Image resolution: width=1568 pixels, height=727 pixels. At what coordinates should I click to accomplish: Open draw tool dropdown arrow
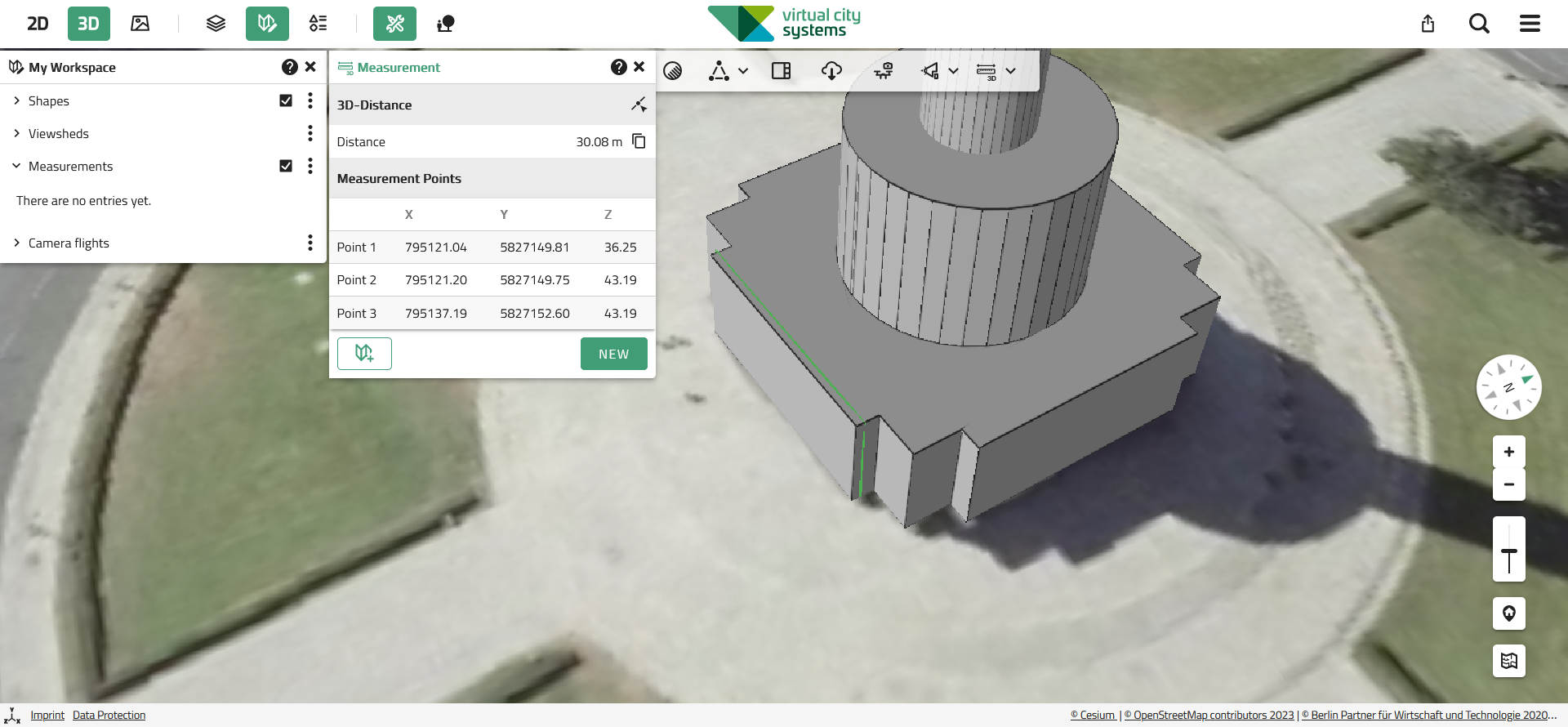tap(743, 71)
